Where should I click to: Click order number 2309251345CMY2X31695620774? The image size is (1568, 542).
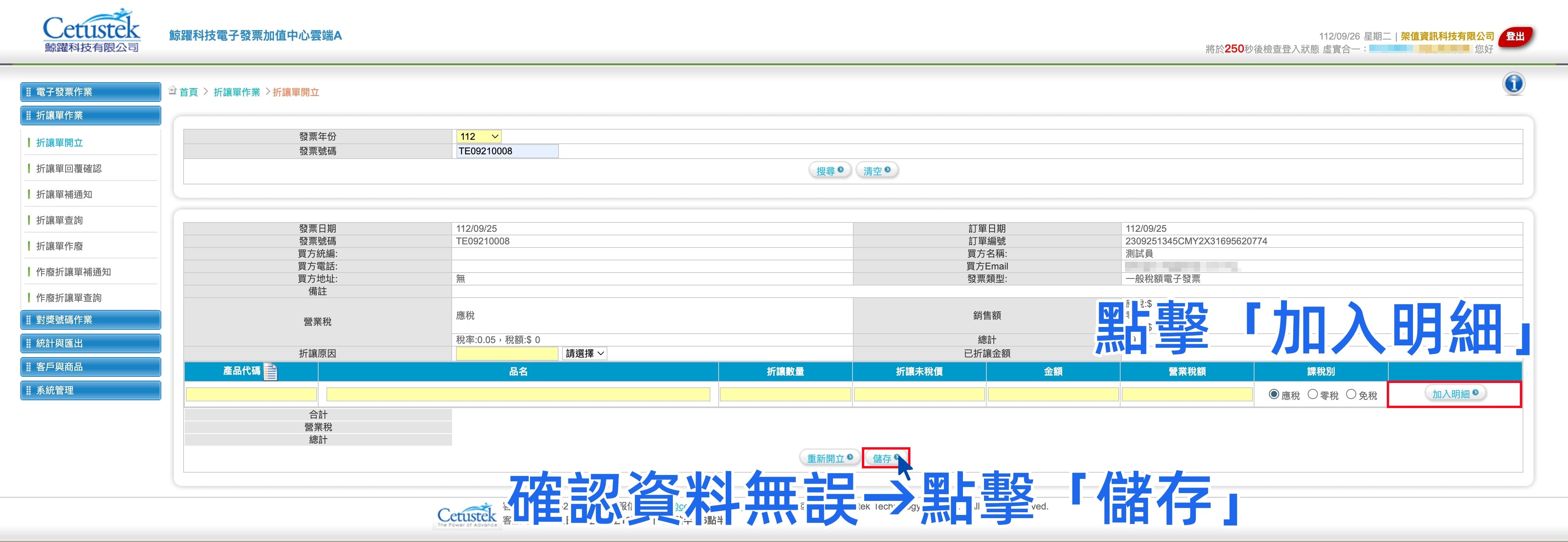click(1196, 241)
